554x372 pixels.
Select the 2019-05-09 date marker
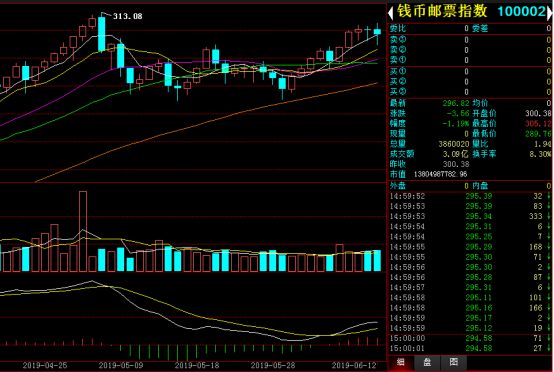tap(121, 365)
